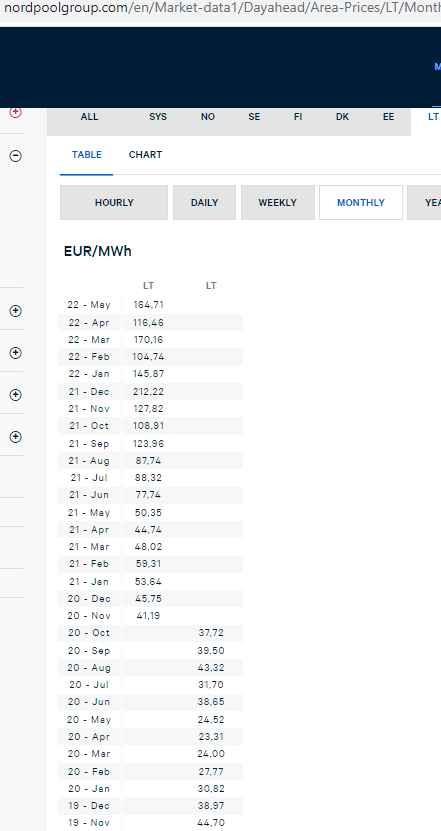Expand the plus circle beside the 22 - May row
The width and height of the screenshot is (441, 831).
pos(16,311)
